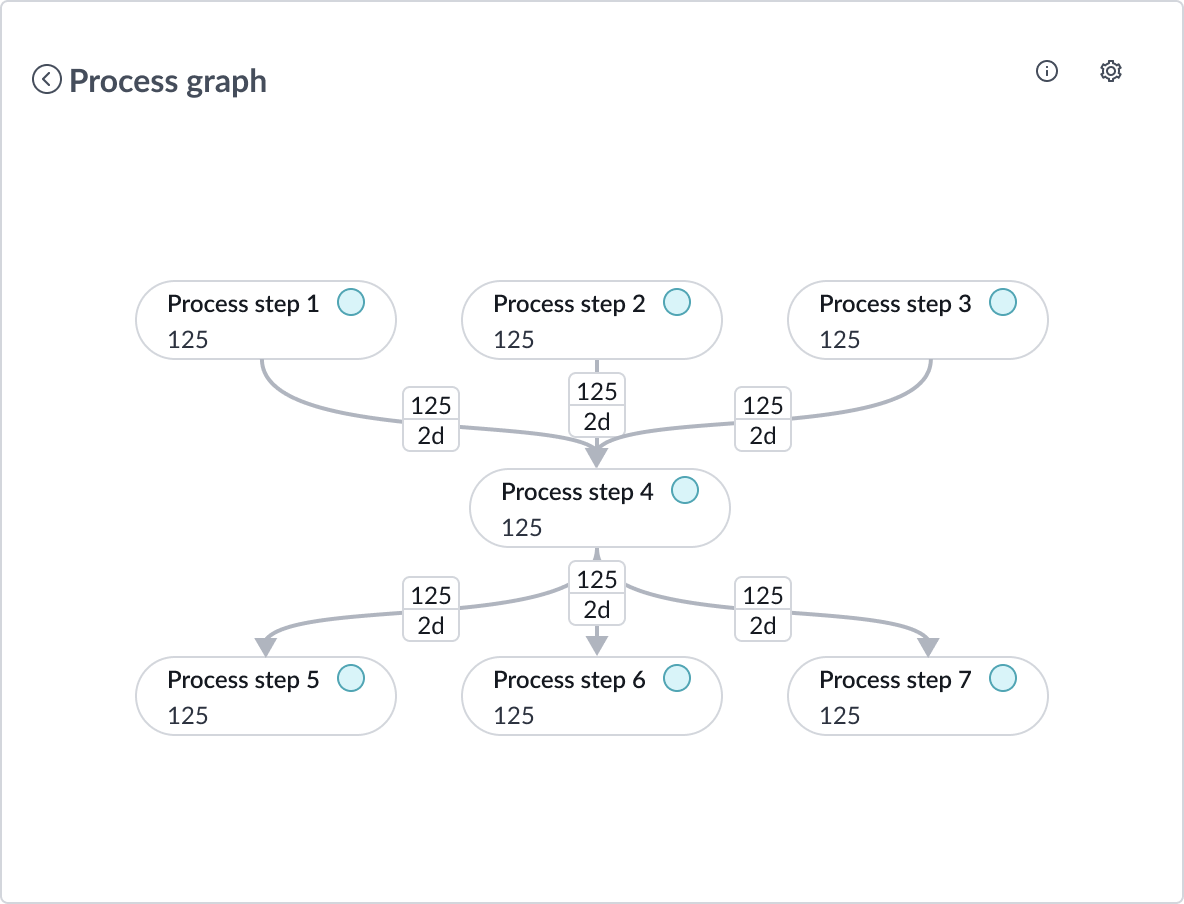Toggle the status indicator on Process step 3
Viewport: 1184px width, 904px height.
tap(1002, 301)
